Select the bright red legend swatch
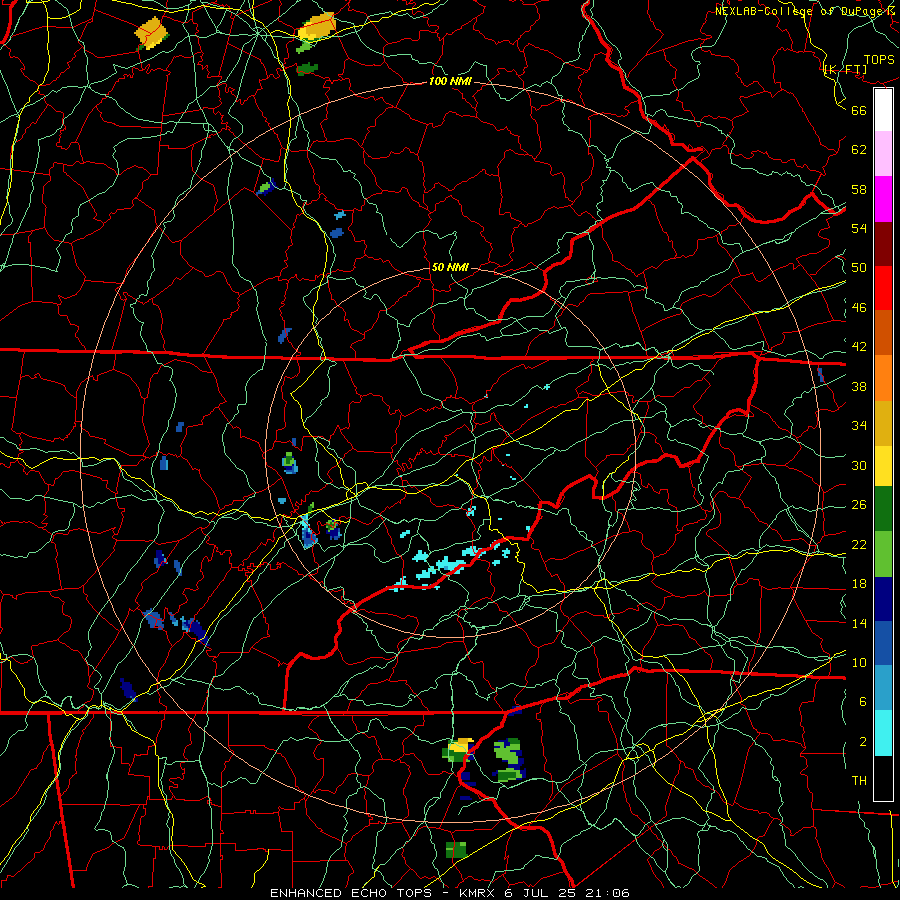This screenshot has width=900, height=900. coord(883,288)
